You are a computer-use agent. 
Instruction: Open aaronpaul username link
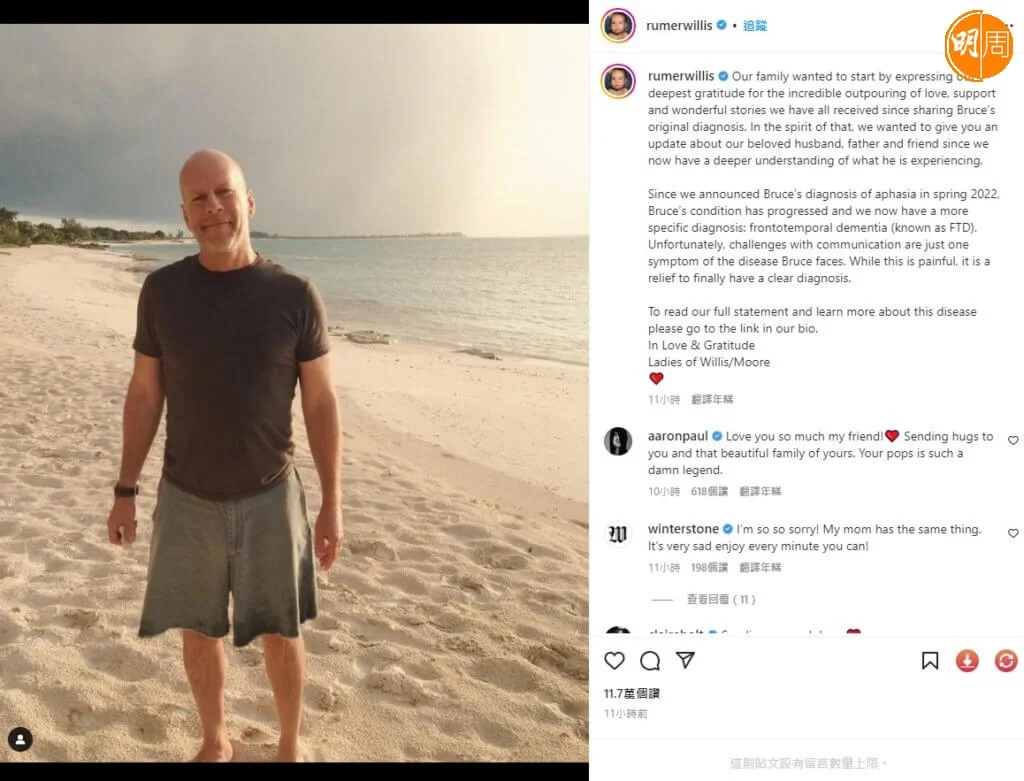(678, 436)
